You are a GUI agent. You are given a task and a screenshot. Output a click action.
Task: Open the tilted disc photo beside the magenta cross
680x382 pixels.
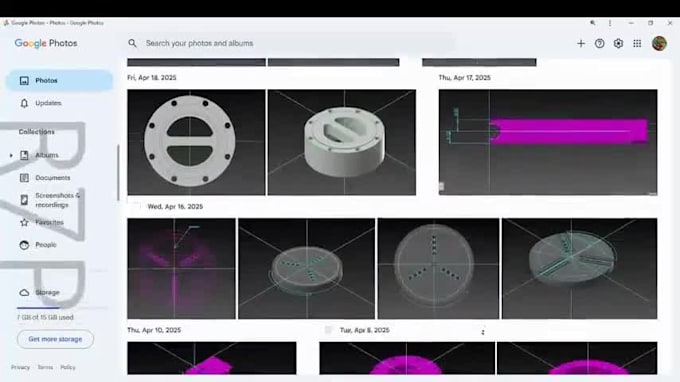point(307,268)
